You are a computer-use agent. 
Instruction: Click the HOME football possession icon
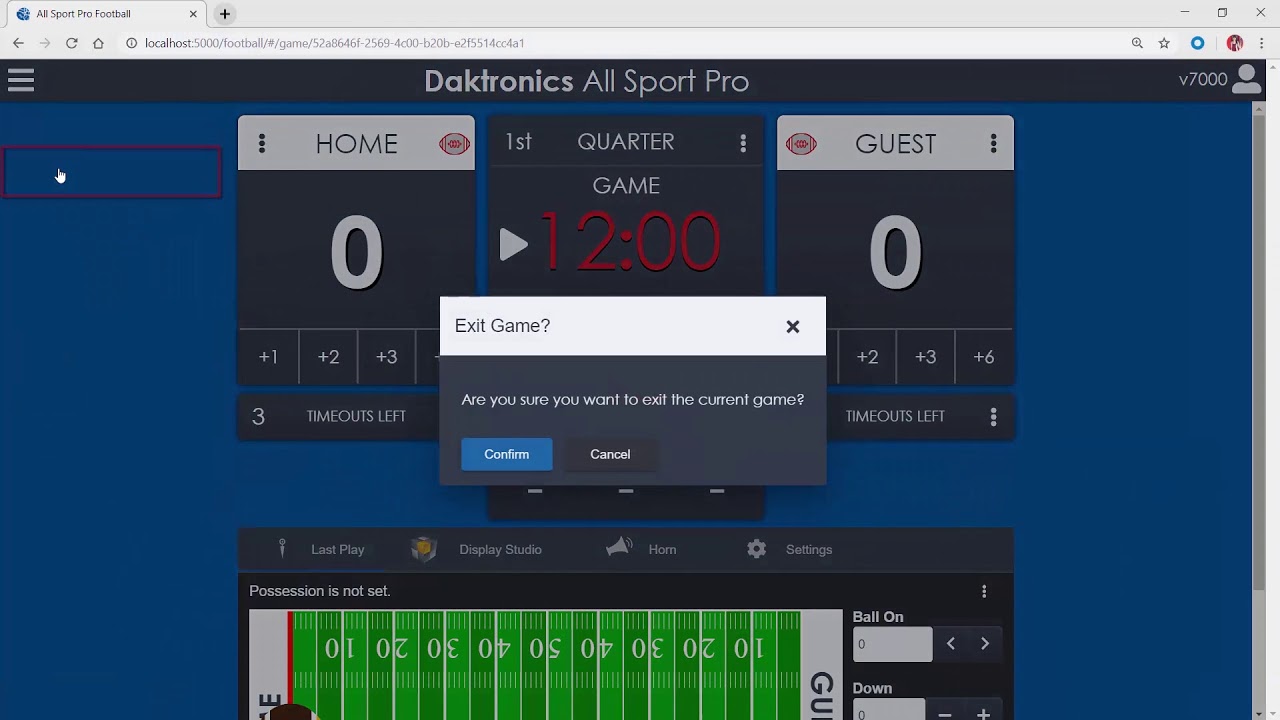tap(454, 144)
